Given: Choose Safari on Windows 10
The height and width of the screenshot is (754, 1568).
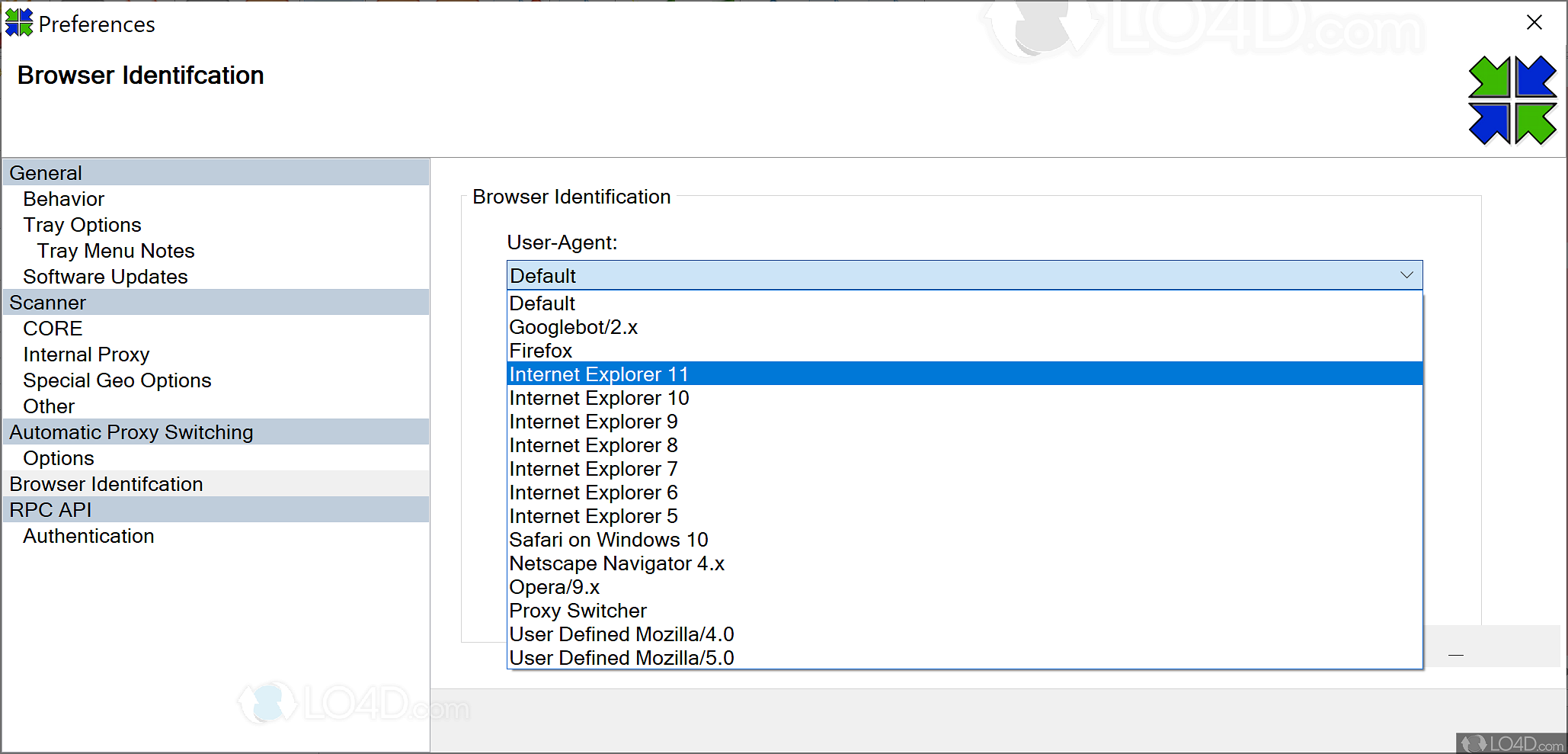Looking at the screenshot, I should [608, 540].
